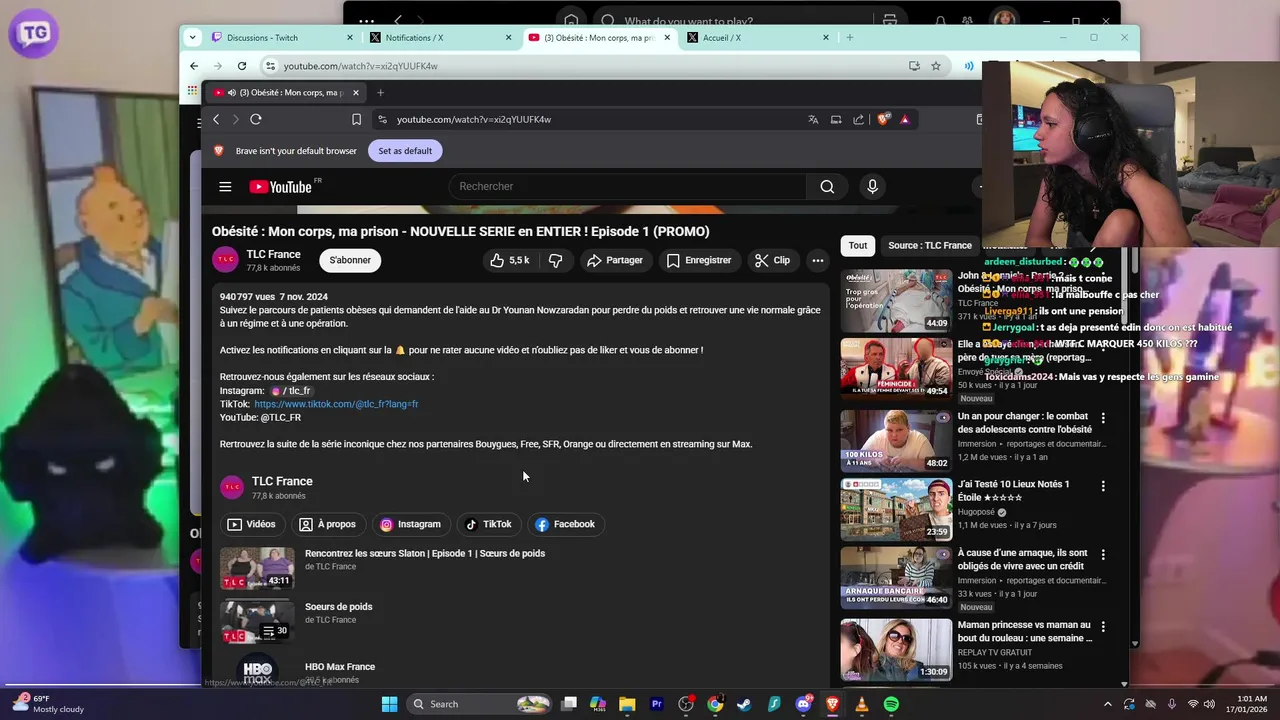
Task: Go back in the Brave browser
Action: 216,119
